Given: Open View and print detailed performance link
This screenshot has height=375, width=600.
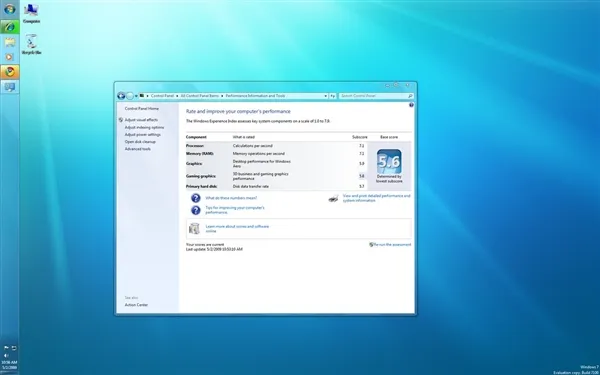Looking at the screenshot, I should pos(377,198).
